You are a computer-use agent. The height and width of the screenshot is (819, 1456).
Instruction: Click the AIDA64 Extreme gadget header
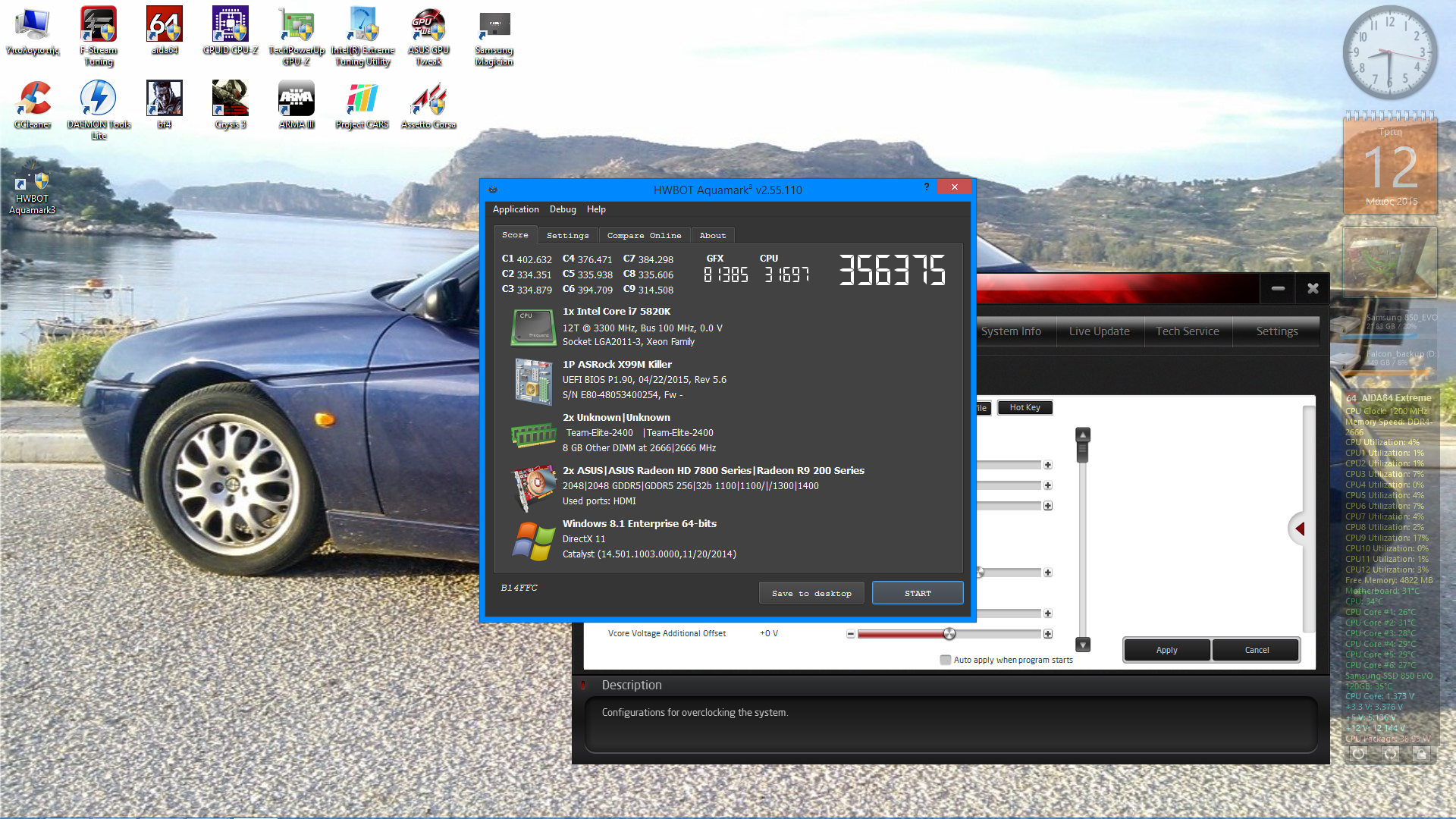[1389, 397]
